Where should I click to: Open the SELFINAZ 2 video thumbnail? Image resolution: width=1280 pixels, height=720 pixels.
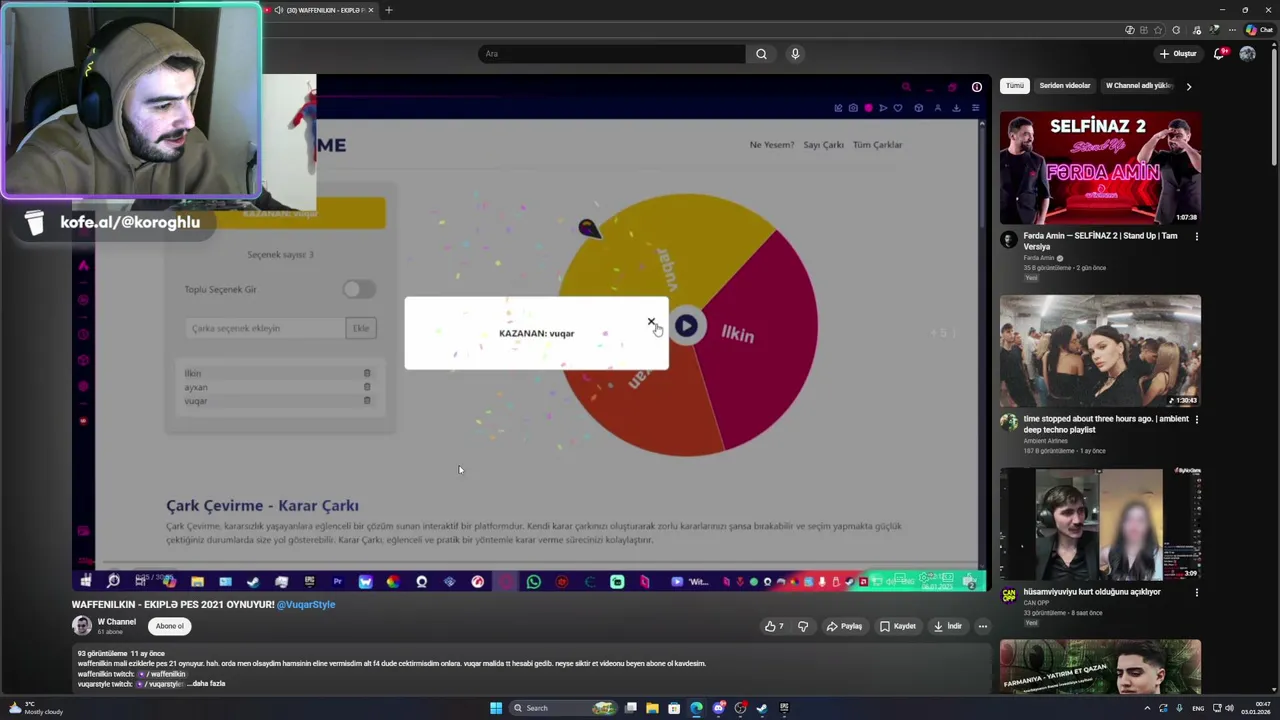(1100, 168)
